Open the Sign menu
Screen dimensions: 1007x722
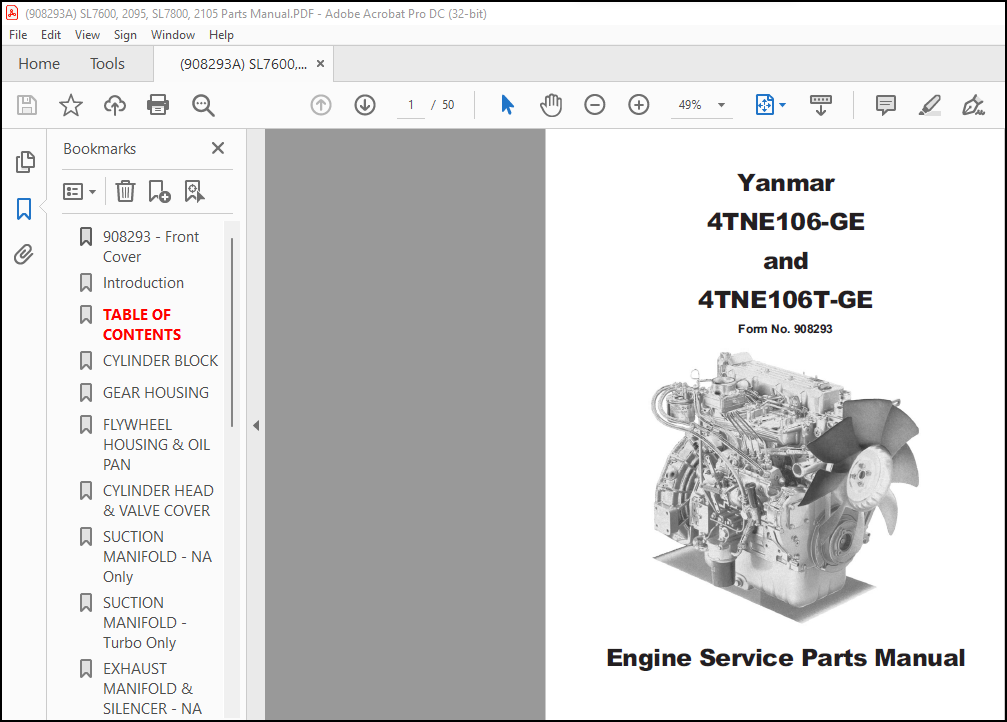(125, 35)
